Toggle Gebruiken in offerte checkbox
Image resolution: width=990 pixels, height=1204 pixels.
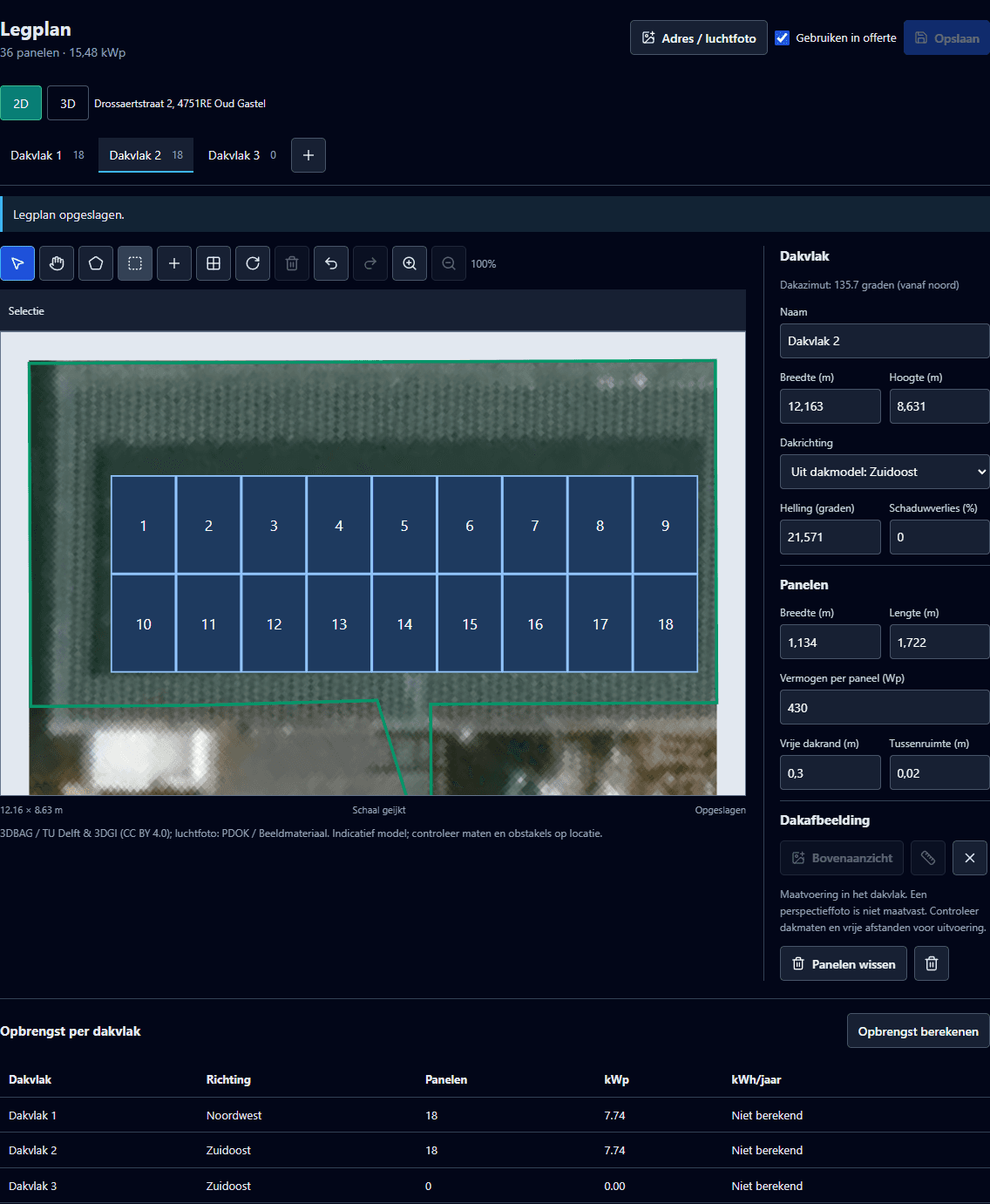(783, 37)
